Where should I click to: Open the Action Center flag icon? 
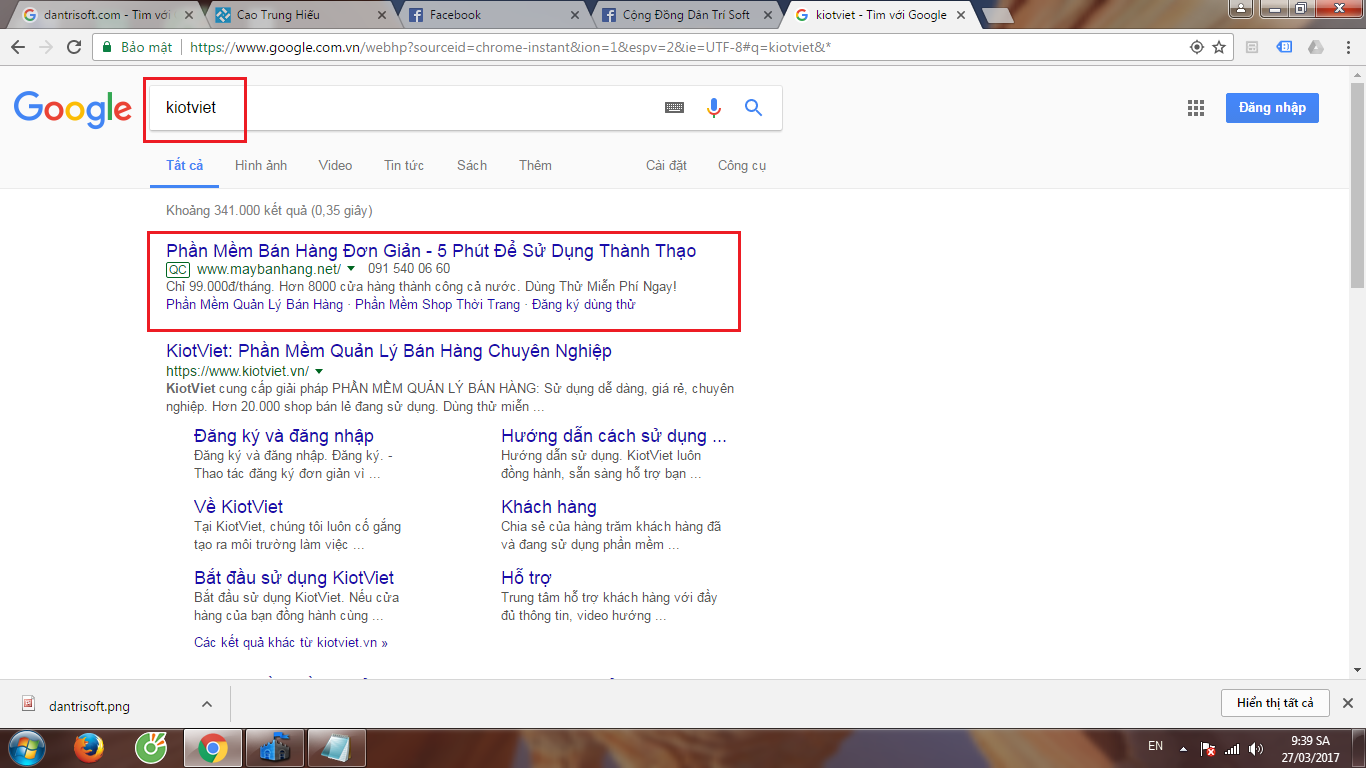(x=1208, y=748)
